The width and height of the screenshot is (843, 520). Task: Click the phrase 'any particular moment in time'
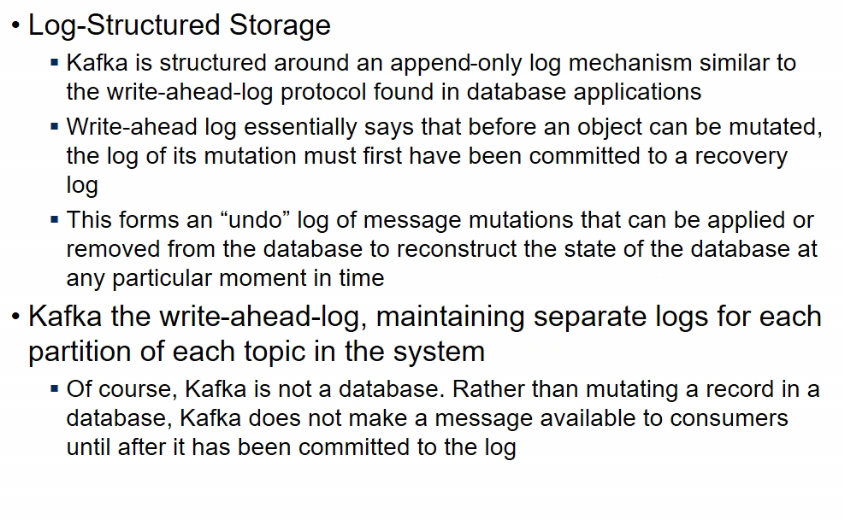pyautogui.click(x=225, y=279)
